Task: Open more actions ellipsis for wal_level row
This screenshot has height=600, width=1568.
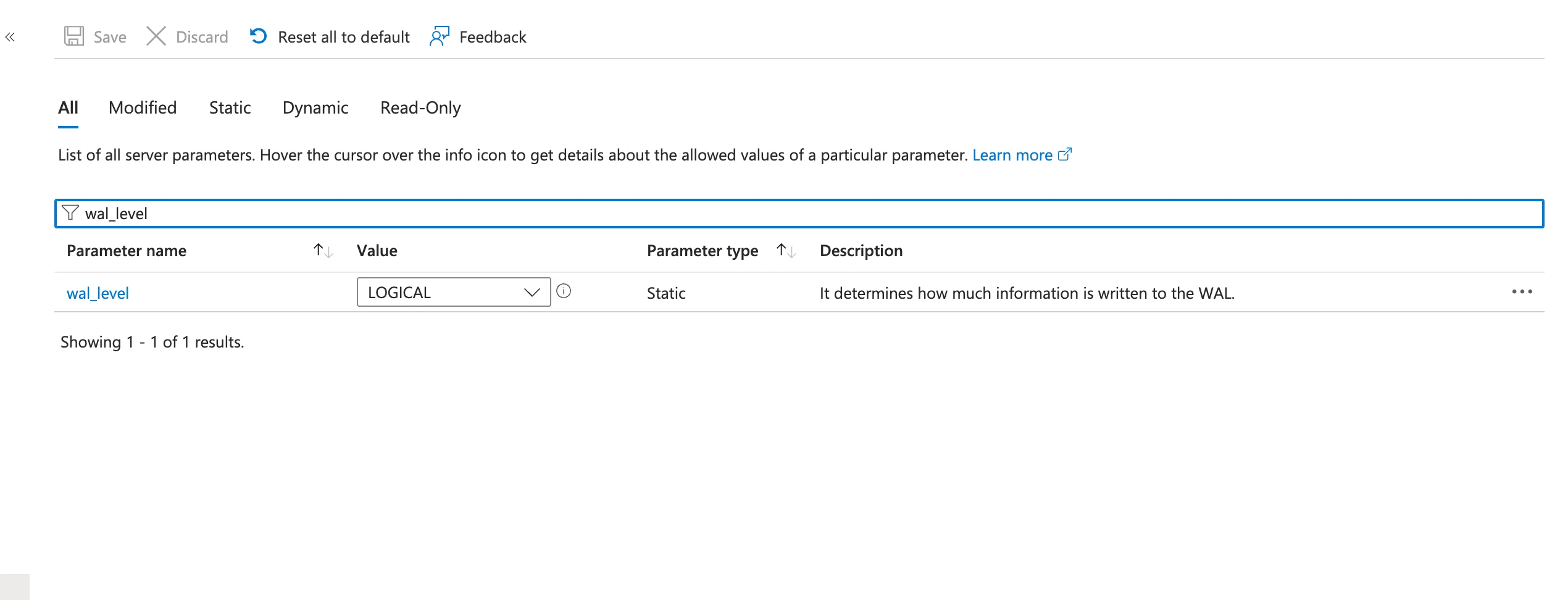Action: pos(1522,292)
